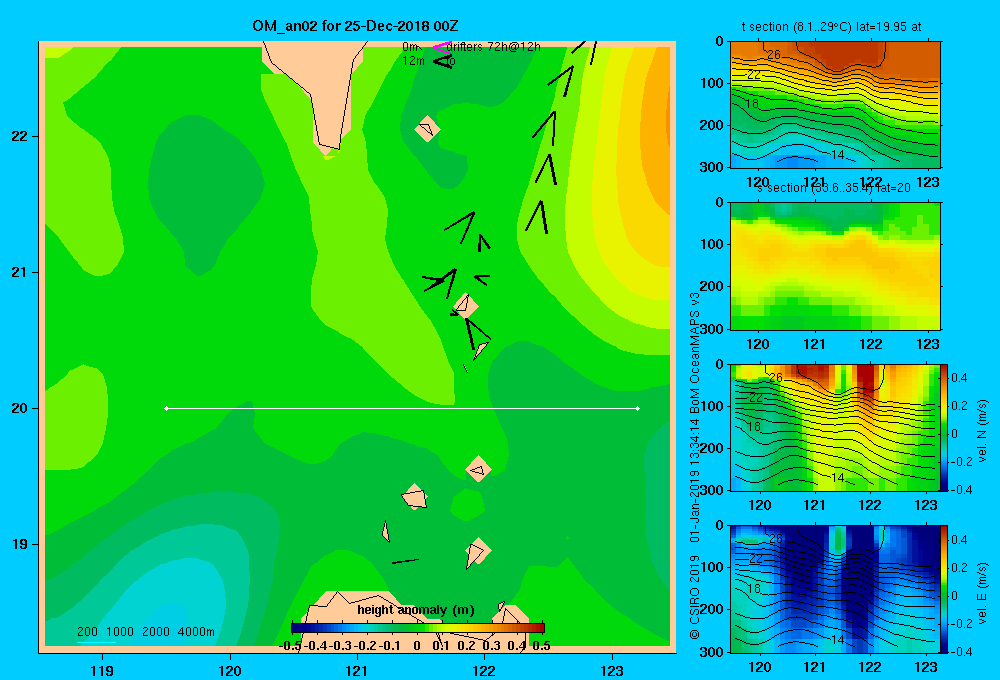Open the temperature section plot
1000x680 pixels.
coord(835,105)
